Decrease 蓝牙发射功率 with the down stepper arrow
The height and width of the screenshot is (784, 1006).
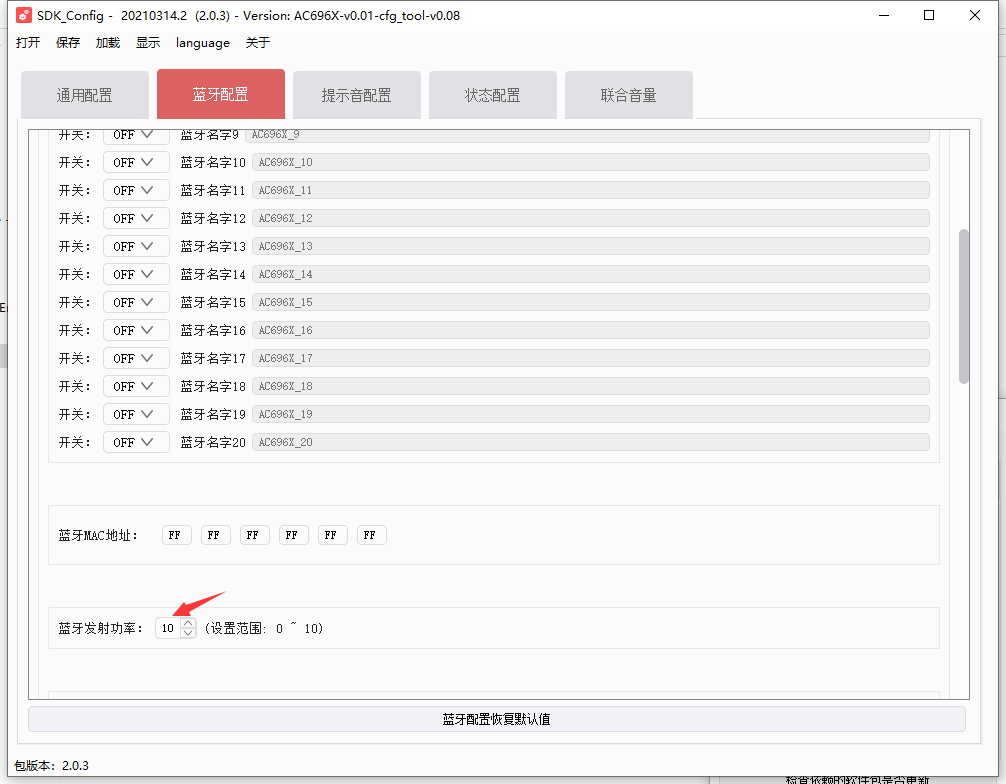[187, 632]
